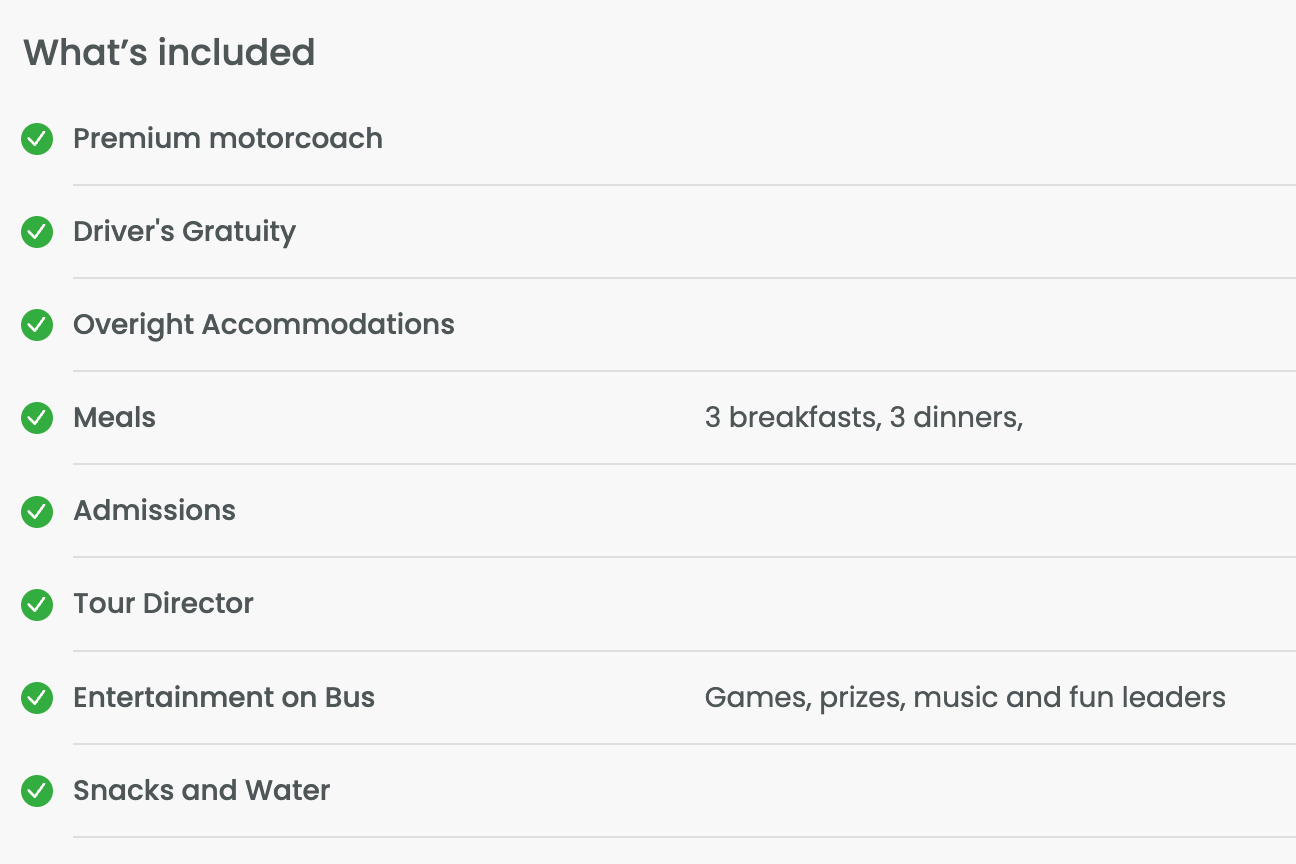Click 'Games, prizes, music and fun leaders' text
Viewport: 1296px width, 864px height.
point(965,697)
